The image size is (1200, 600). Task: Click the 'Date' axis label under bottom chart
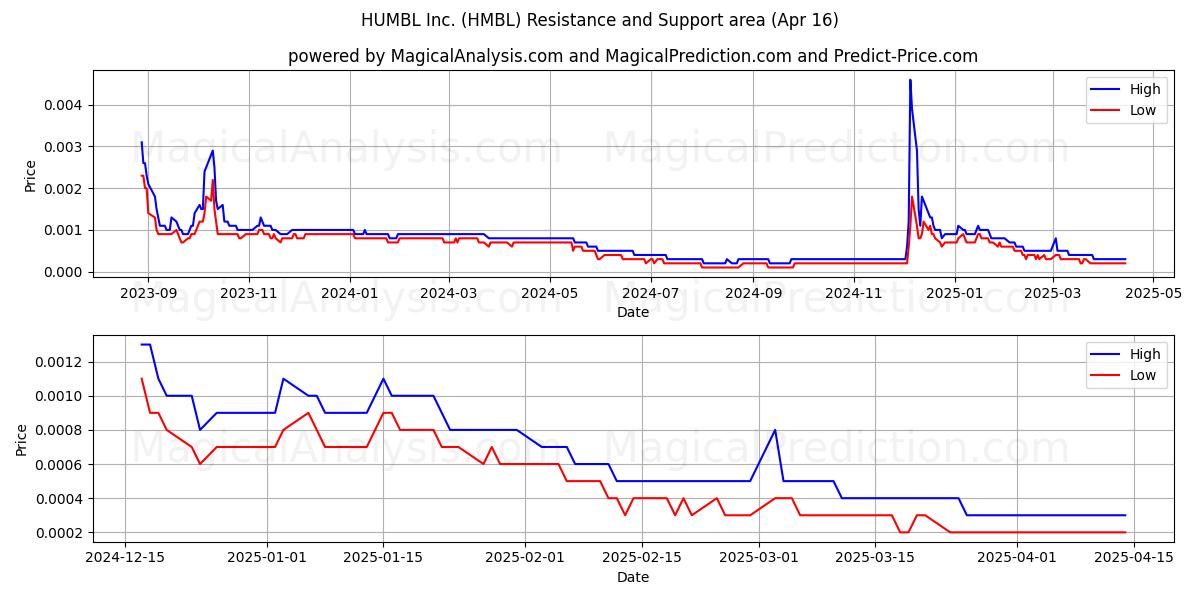pos(633,577)
